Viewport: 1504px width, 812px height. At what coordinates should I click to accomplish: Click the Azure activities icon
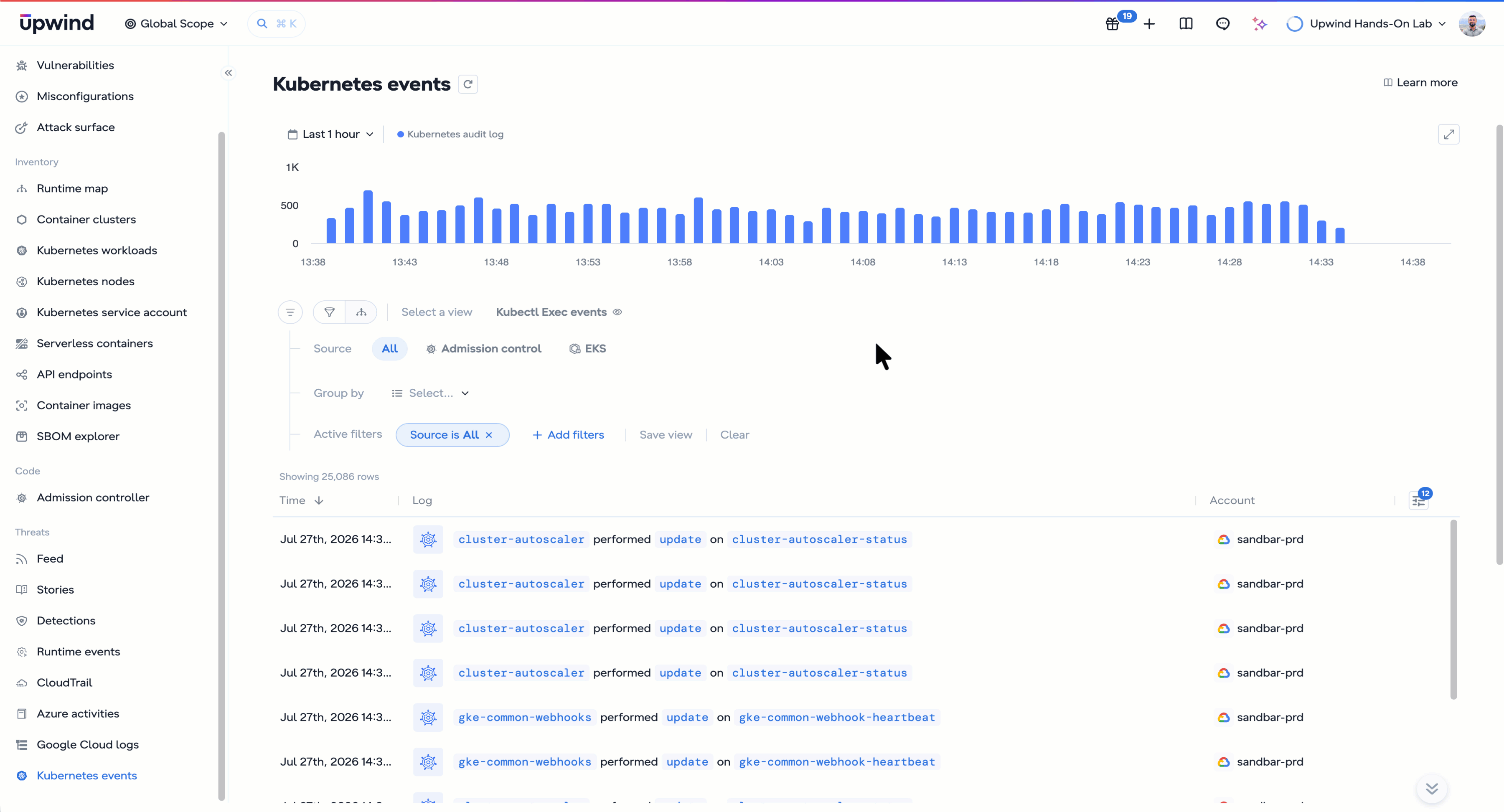tap(22, 713)
